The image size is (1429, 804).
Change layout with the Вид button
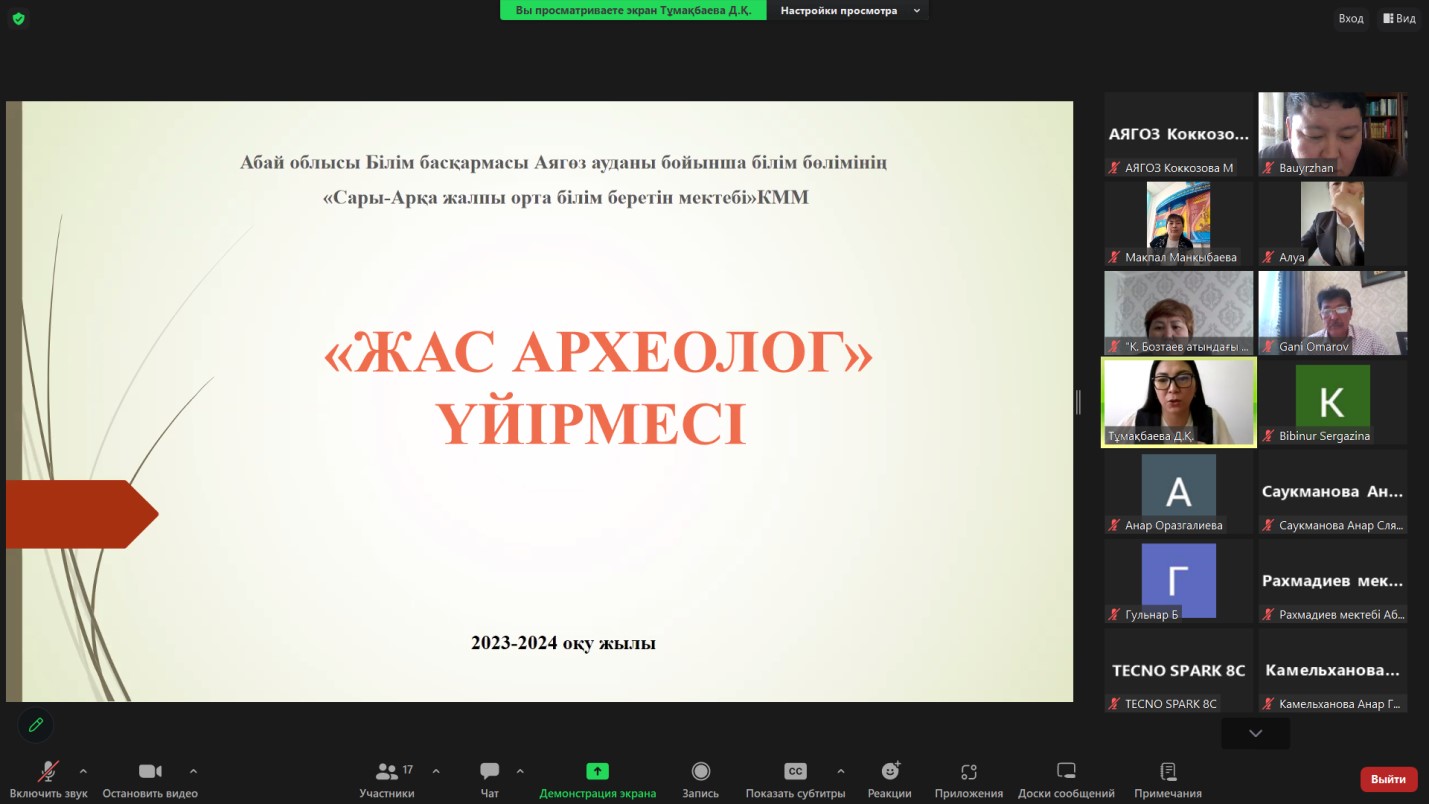click(1399, 18)
